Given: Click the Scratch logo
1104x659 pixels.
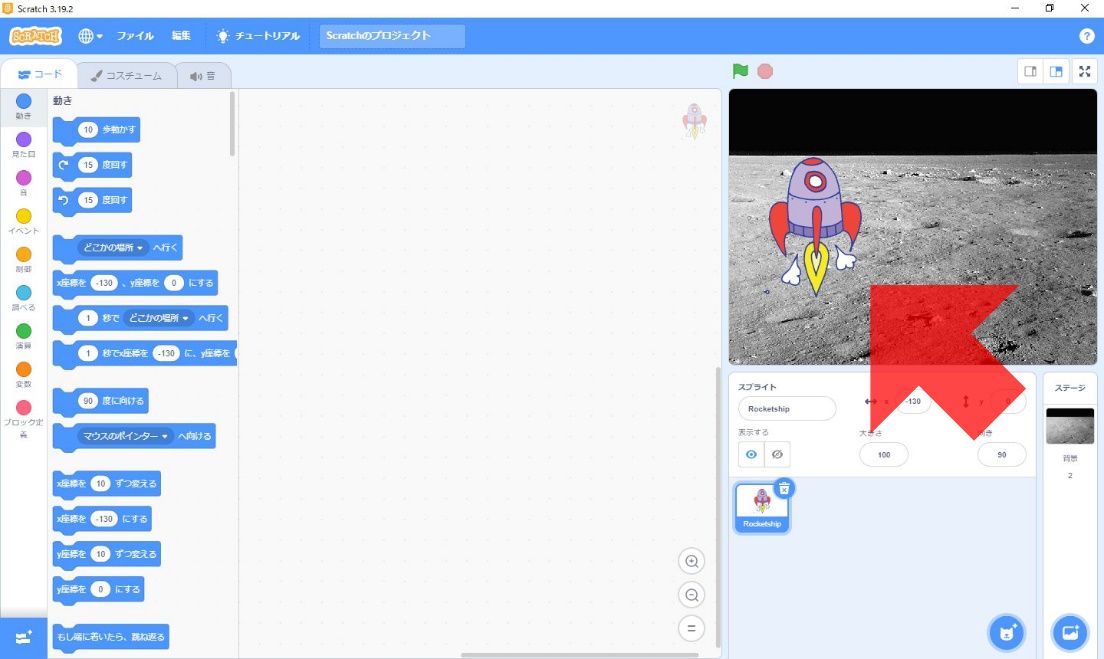Looking at the screenshot, I should [35, 36].
